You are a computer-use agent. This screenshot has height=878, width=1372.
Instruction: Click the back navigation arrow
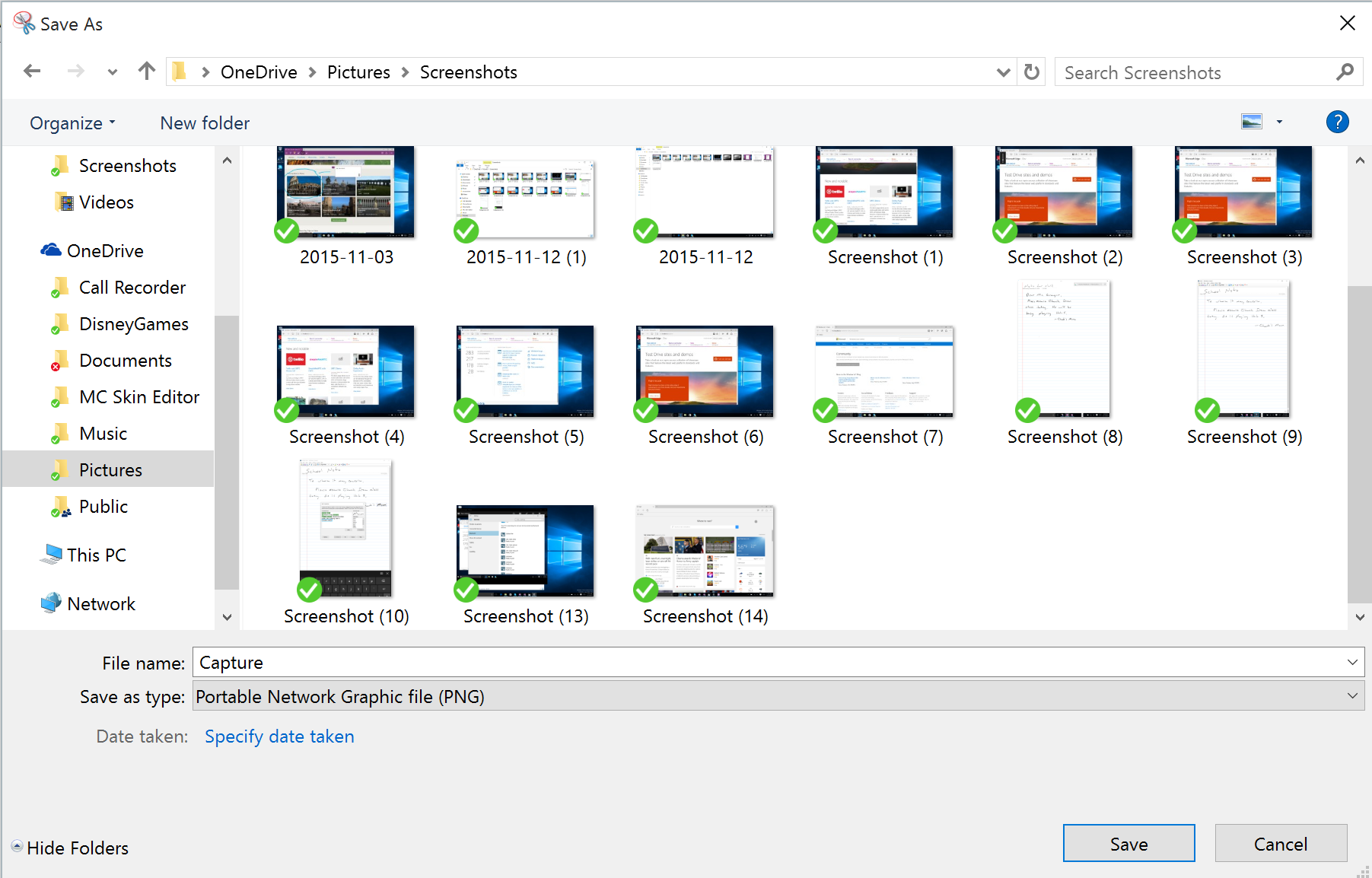32,70
